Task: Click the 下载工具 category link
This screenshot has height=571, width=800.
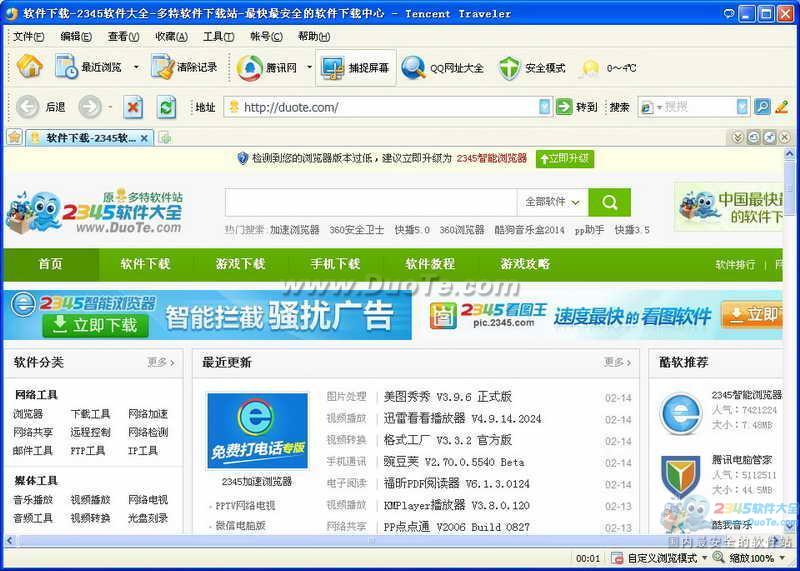Action: (x=90, y=414)
